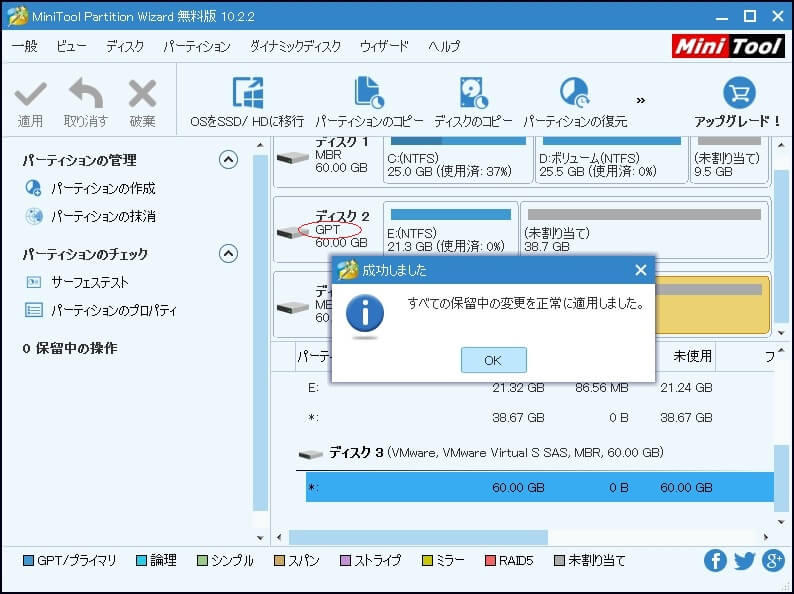Image resolution: width=794 pixels, height=594 pixels.
Task: Click the 取り消す (Undo) arrow icon
Action: coord(86,96)
